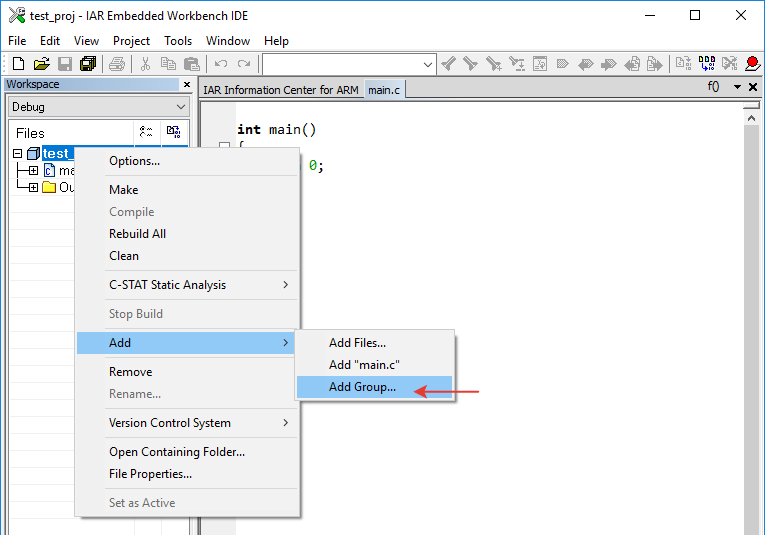Image resolution: width=765 pixels, height=535 pixels.
Task: Click the Paste clipboard icon
Action: tap(191, 64)
